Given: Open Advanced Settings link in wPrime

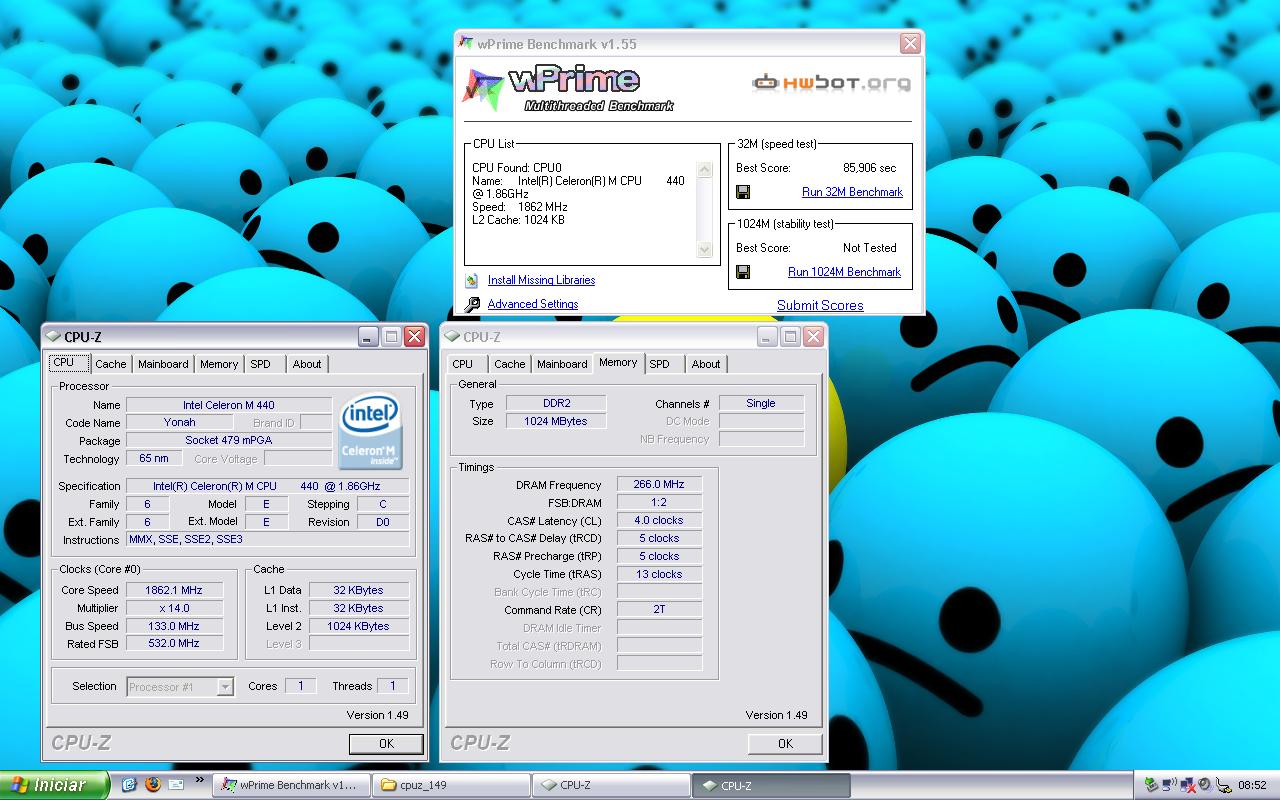Looking at the screenshot, I should (x=533, y=304).
